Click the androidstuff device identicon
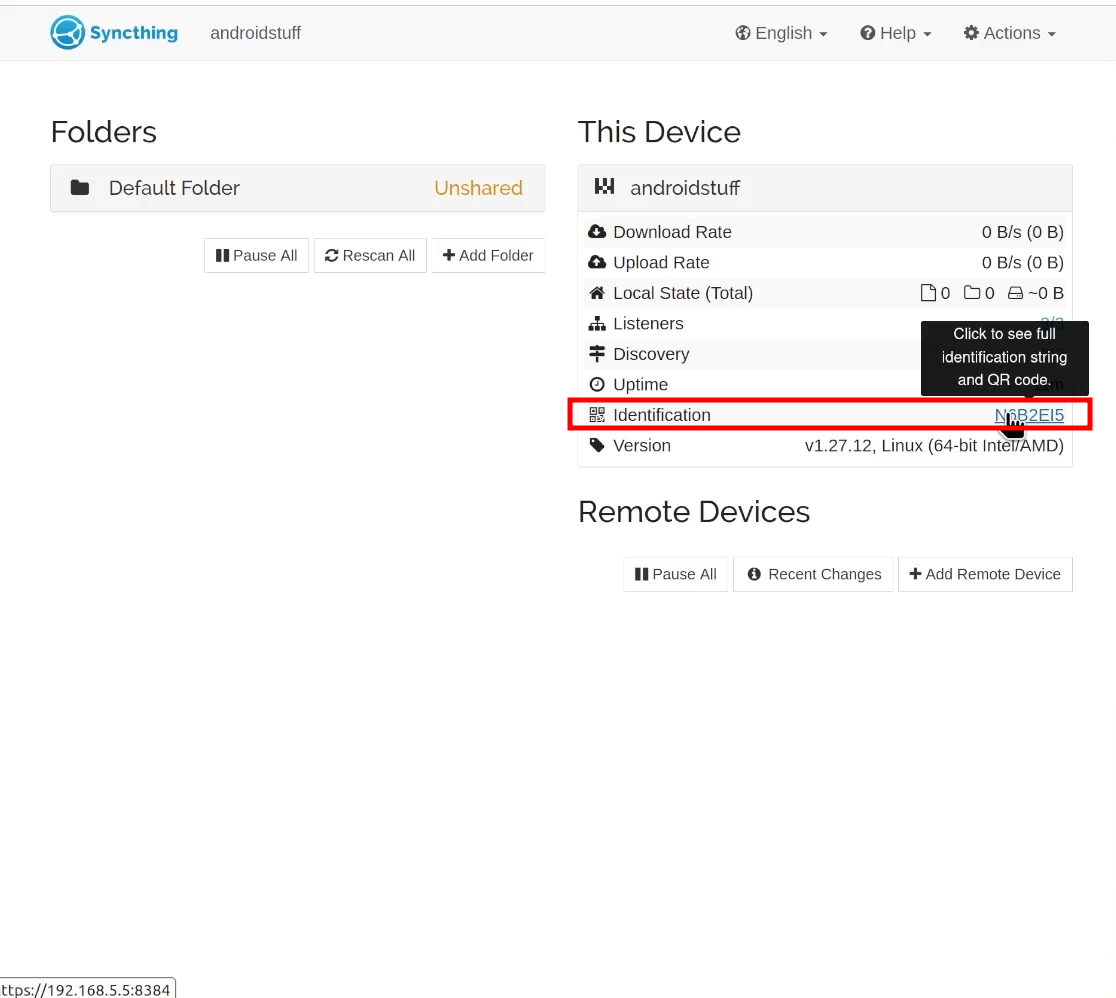 (x=604, y=187)
